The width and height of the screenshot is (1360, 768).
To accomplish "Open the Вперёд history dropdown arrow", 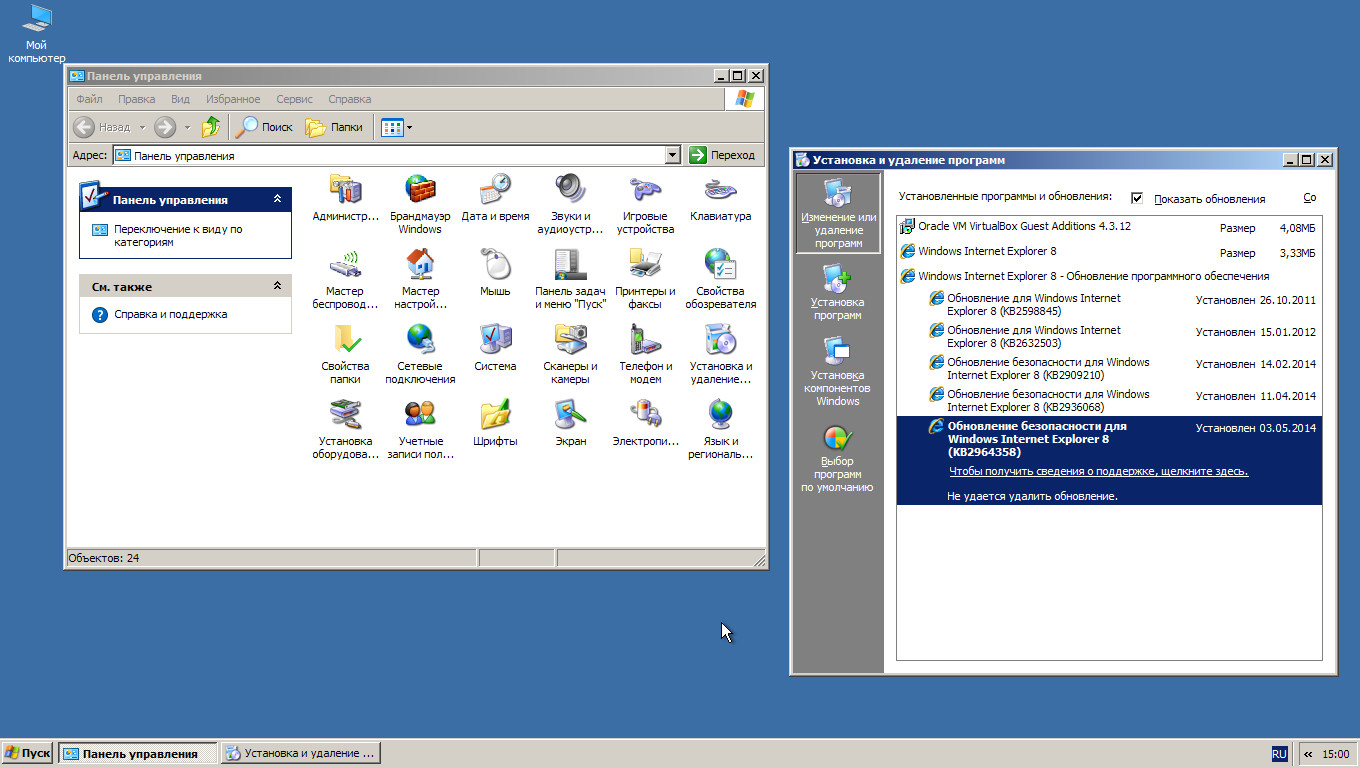I will click(x=187, y=128).
